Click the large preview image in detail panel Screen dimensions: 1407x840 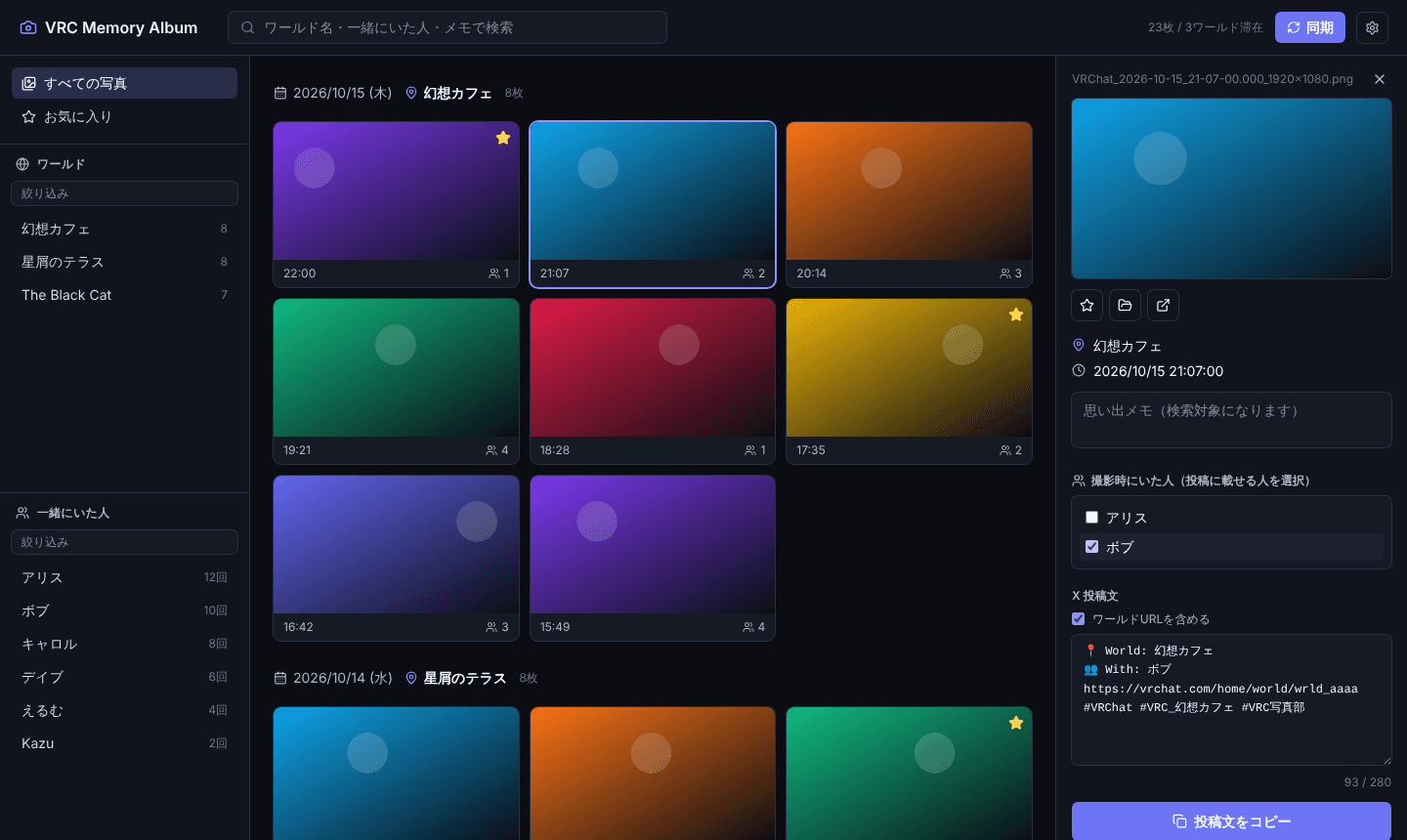point(1231,189)
